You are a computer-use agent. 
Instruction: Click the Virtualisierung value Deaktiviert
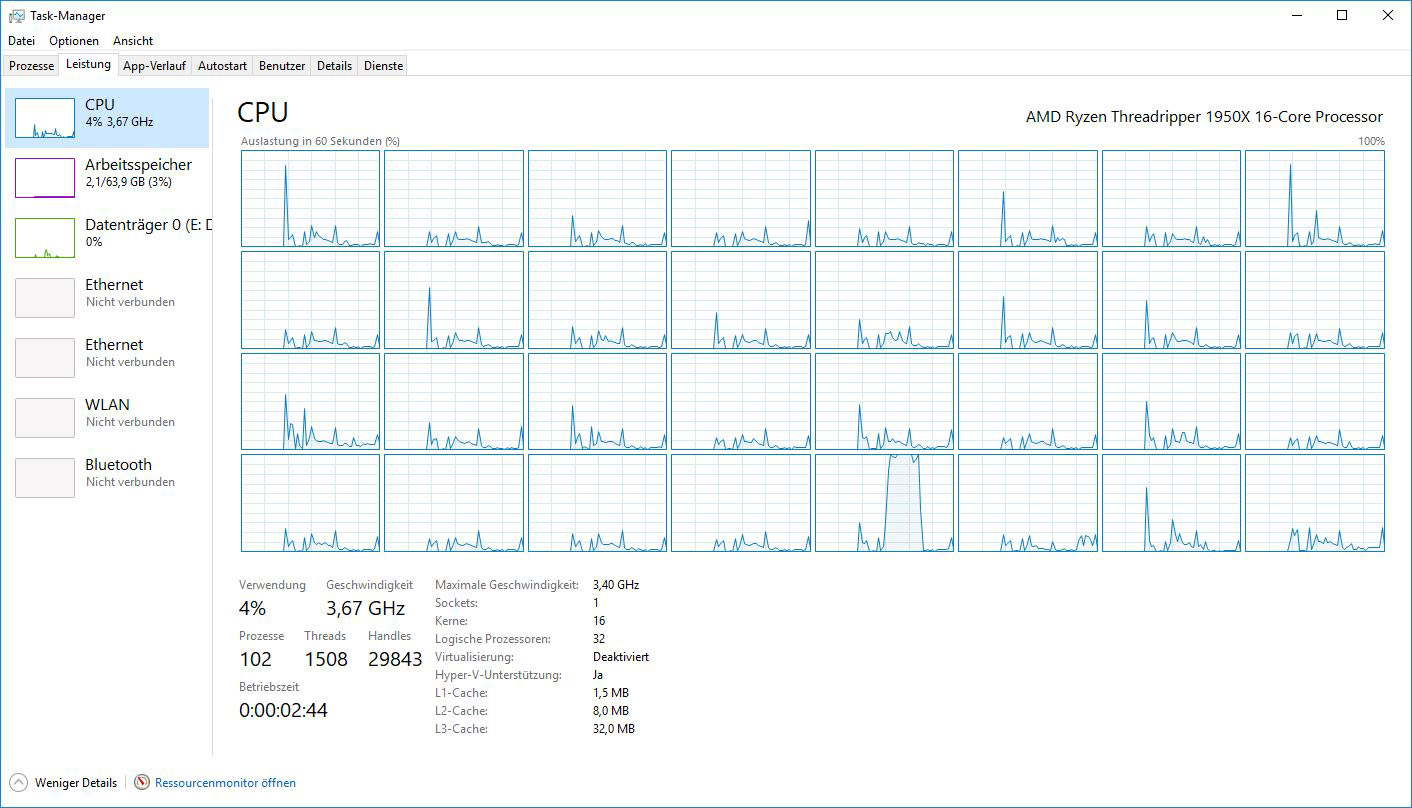pos(621,657)
